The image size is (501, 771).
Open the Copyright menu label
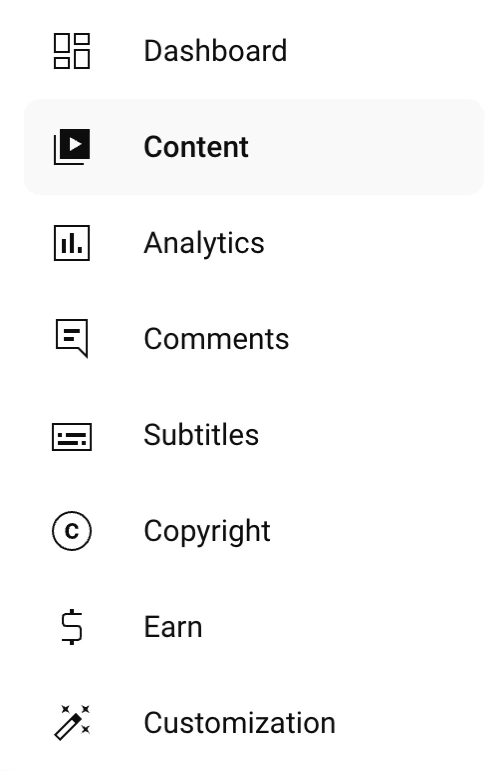(x=207, y=532)
